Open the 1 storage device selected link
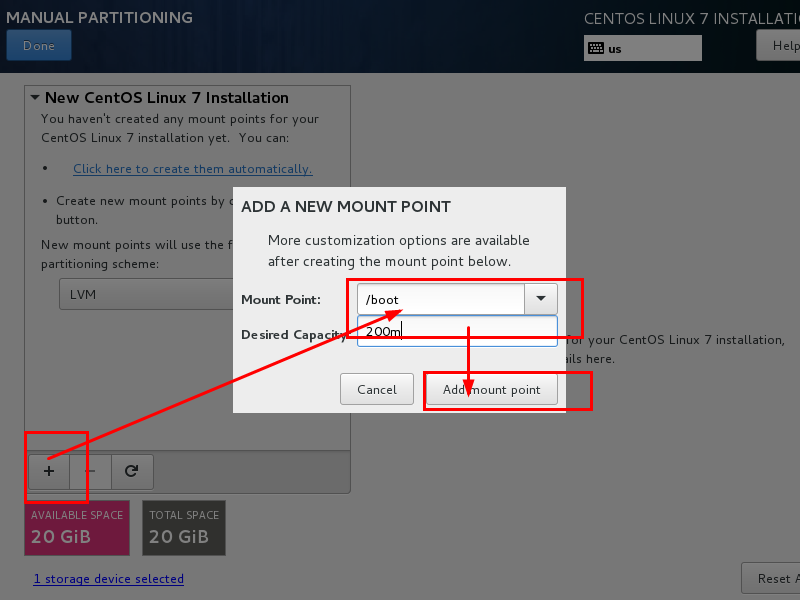Screen dimensions: 800x600 click(108, 578)
